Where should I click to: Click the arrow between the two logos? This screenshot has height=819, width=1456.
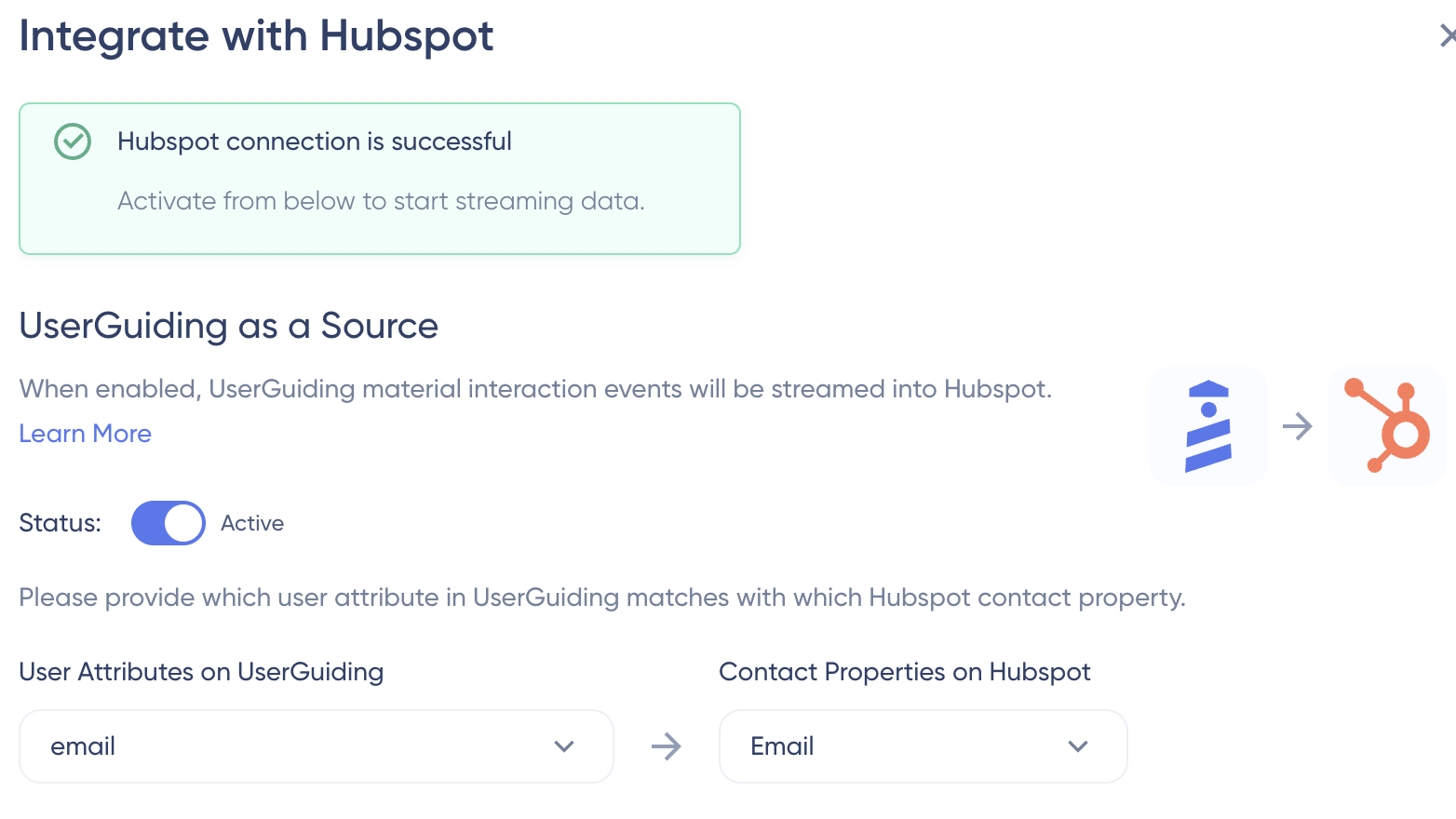click(x=1297, y=427)
